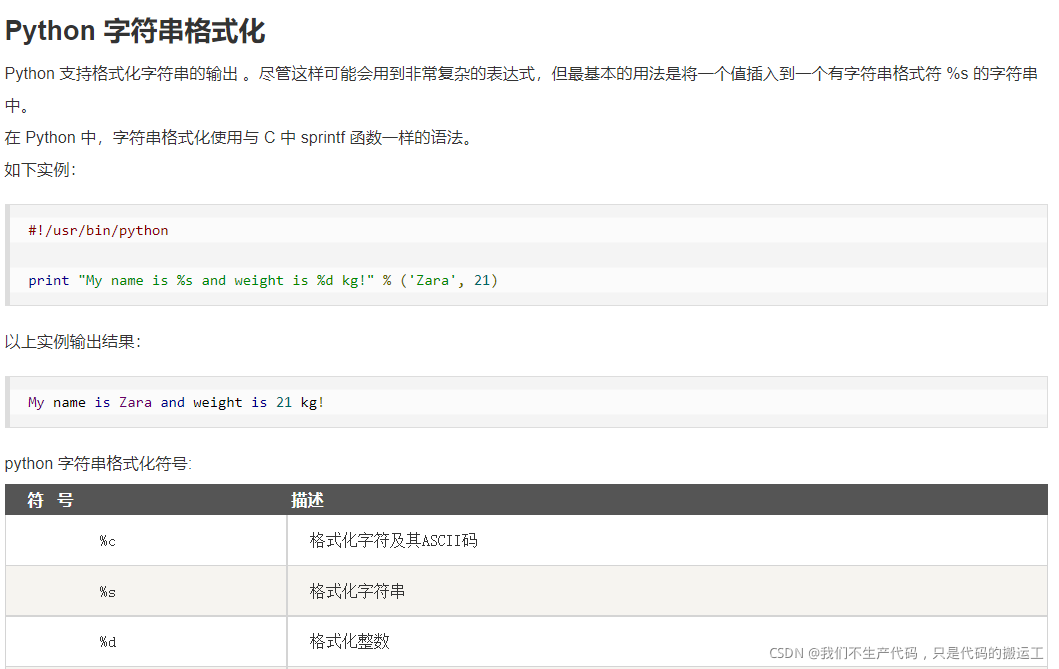
Task: Click the shebang line '#!/usr/bin/python'
Action: pos(98,230)
